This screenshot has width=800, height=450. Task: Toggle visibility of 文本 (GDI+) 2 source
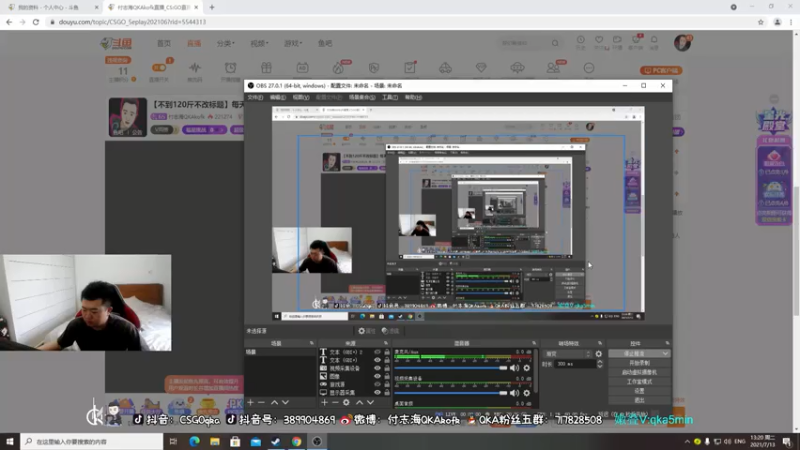[378, 352]
